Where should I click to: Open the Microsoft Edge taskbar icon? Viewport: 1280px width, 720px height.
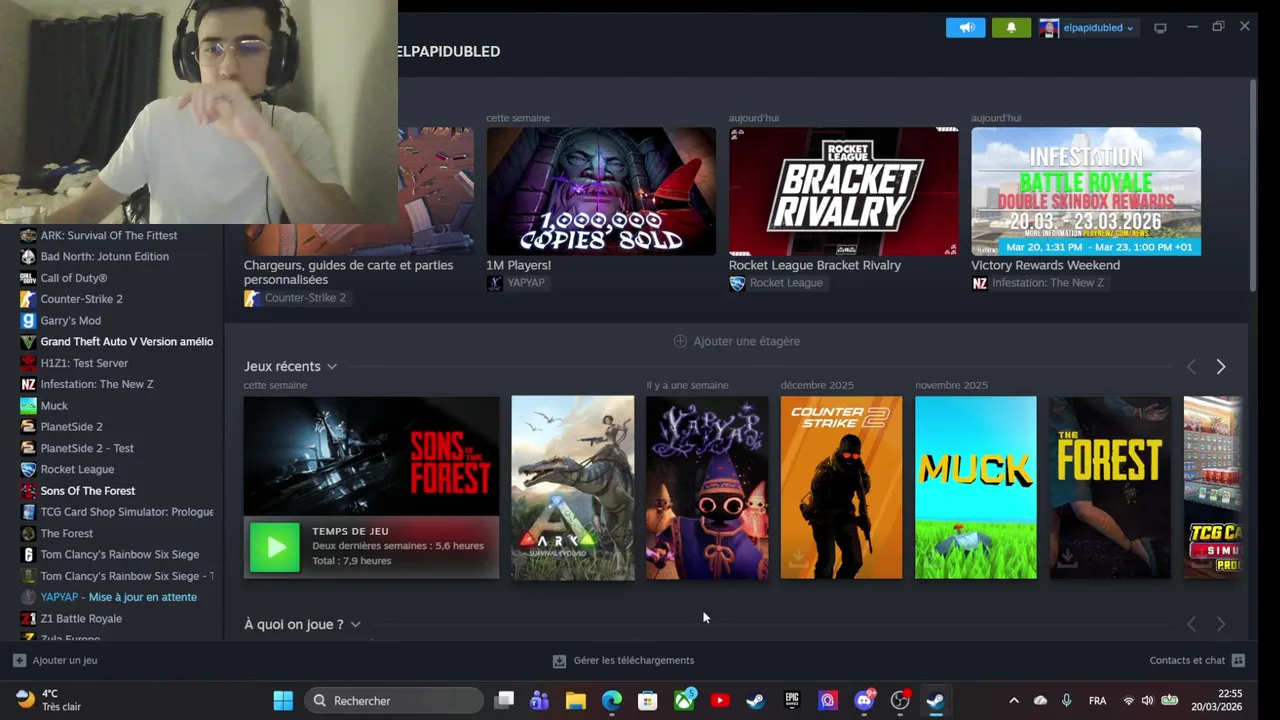pos(611,701)
